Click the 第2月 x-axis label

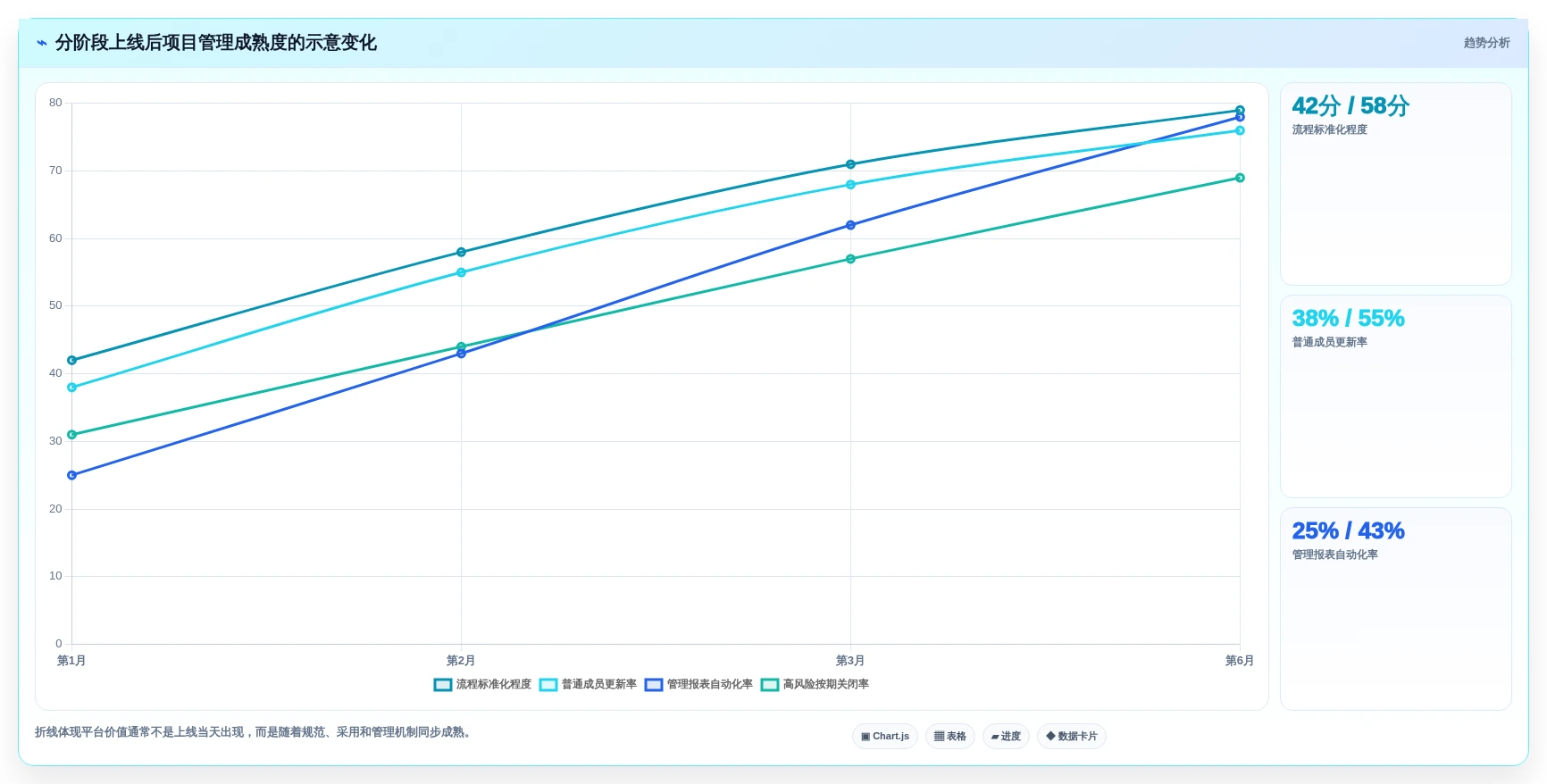461,661
